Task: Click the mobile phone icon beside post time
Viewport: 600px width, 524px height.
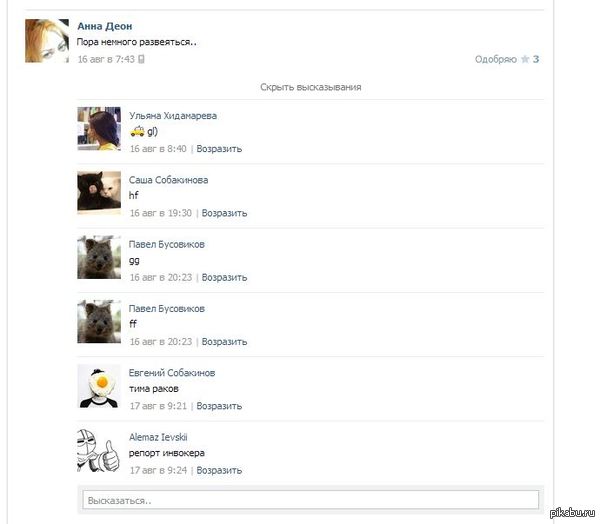Action: pos(141,59)
